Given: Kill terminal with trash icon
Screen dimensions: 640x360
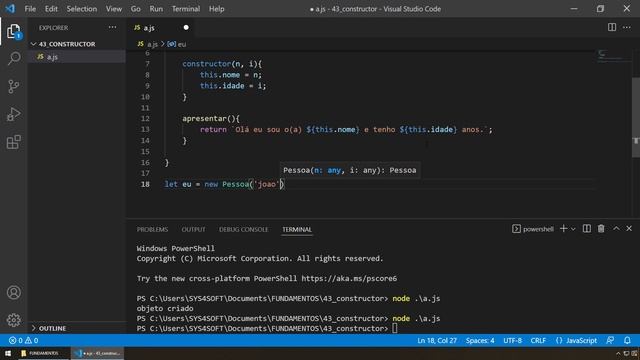Looking at the screenshot, I should coord(601,229).
